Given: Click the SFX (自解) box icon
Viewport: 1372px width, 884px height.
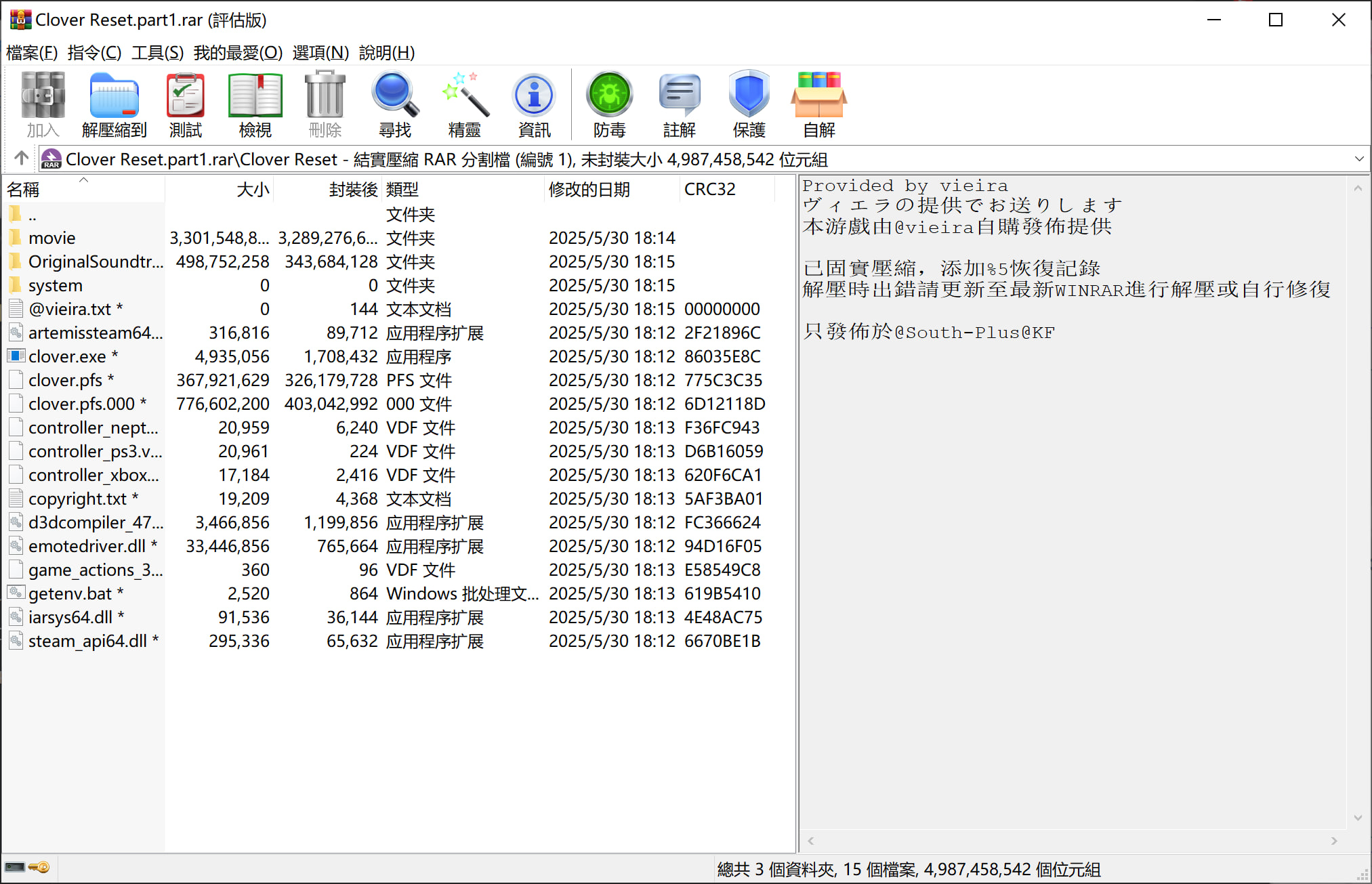Looking at the screenshot, I should click(818, 104).
